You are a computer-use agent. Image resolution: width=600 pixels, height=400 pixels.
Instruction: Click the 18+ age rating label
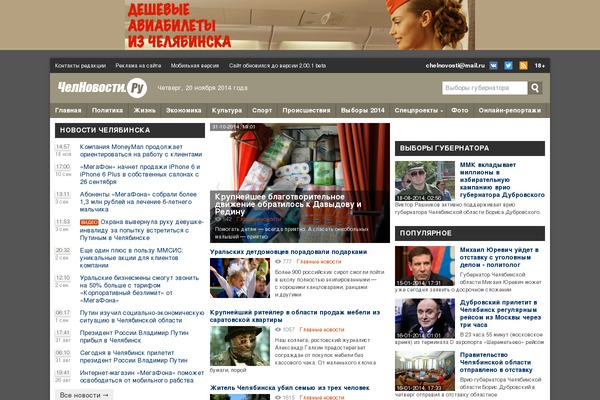coord(540,66)
